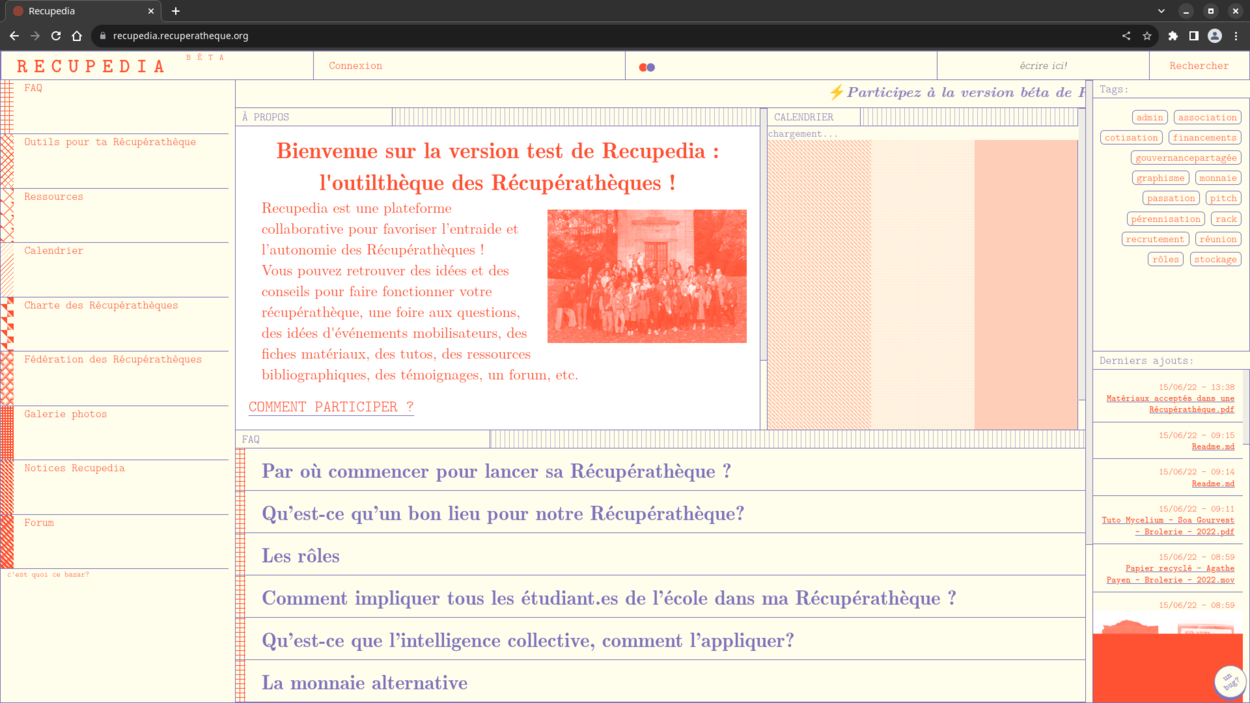Click the bug report bubble icon
The width and height of the screenshot is (1250, 703).
[x=1228, y=681]
